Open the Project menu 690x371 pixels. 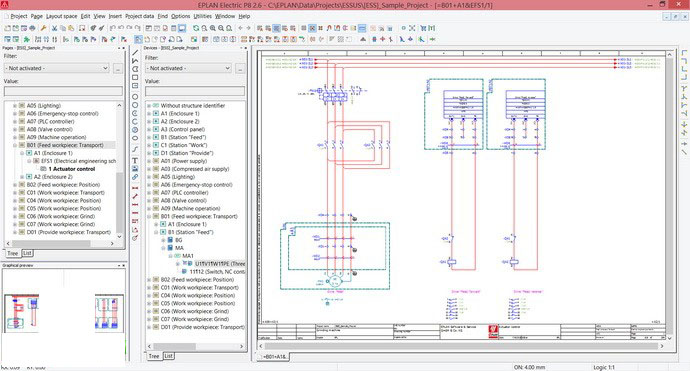(18, 16)
